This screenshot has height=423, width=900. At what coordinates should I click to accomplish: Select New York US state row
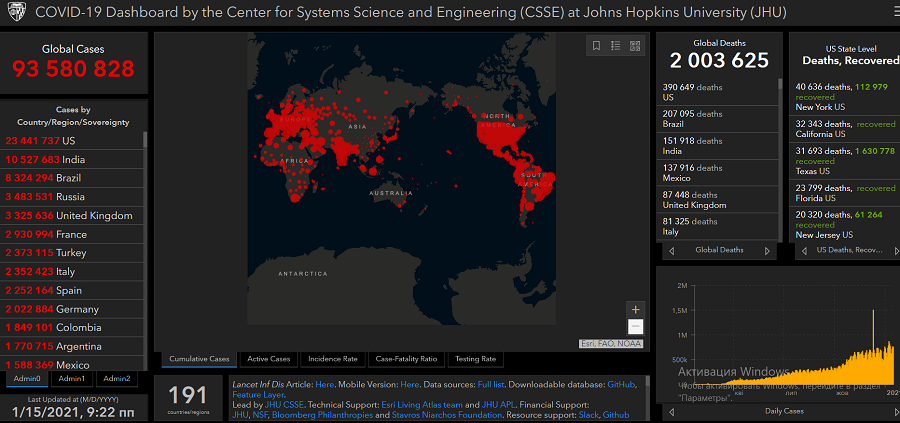[x=847, y=96]
